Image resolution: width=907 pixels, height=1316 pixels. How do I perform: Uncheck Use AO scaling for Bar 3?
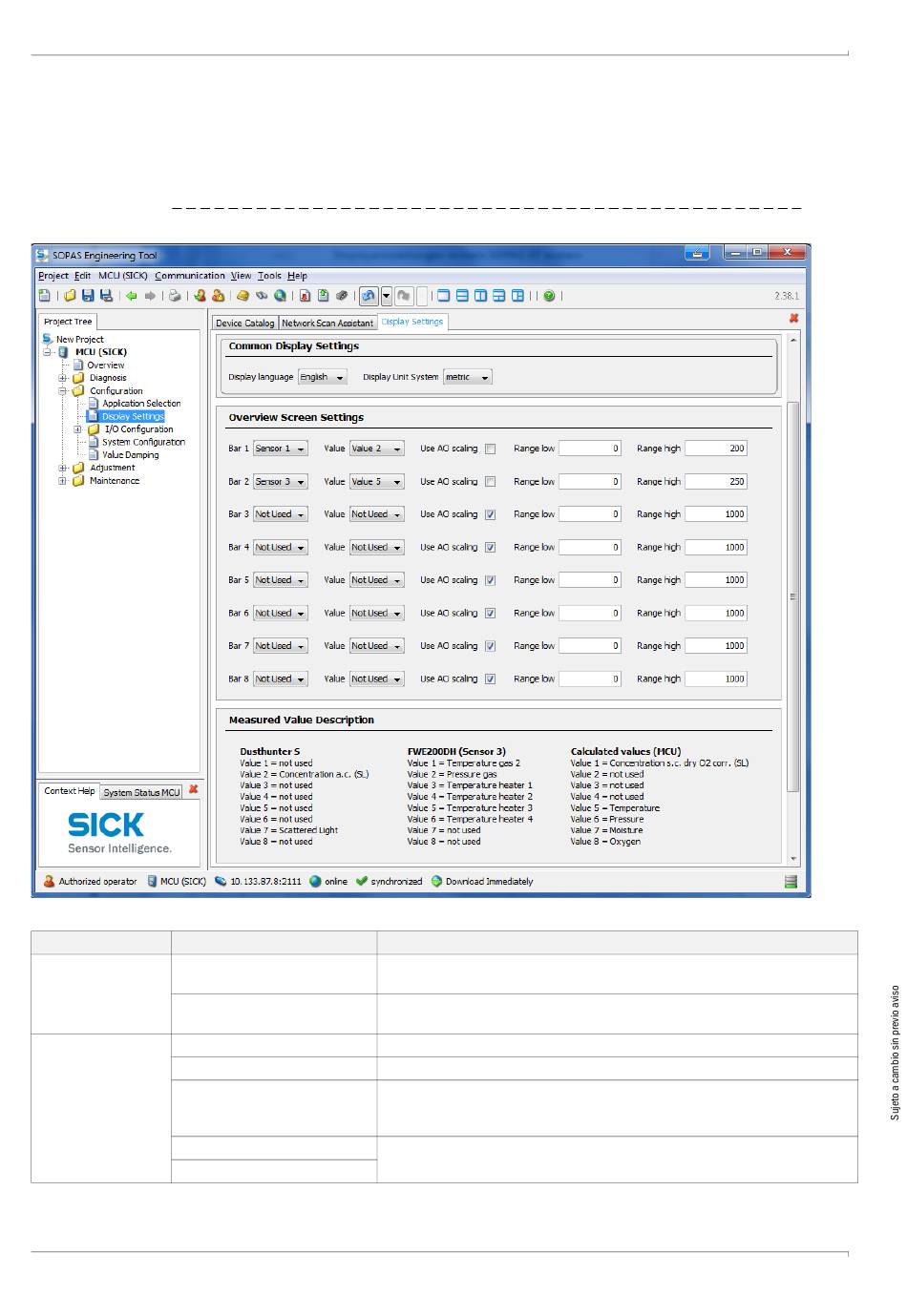click(x=490, y=514)
